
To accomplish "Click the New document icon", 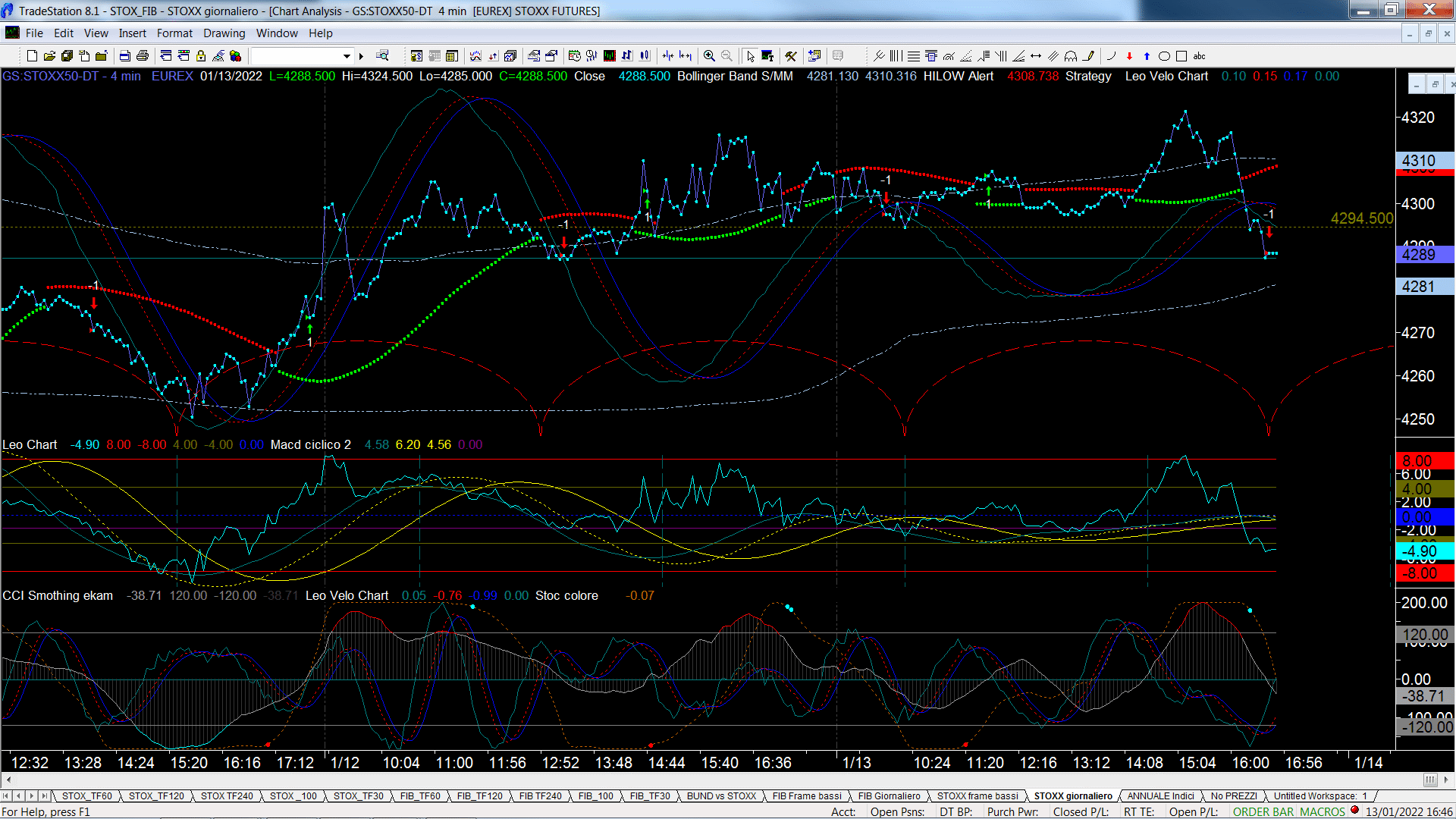I will pos(32,55).
